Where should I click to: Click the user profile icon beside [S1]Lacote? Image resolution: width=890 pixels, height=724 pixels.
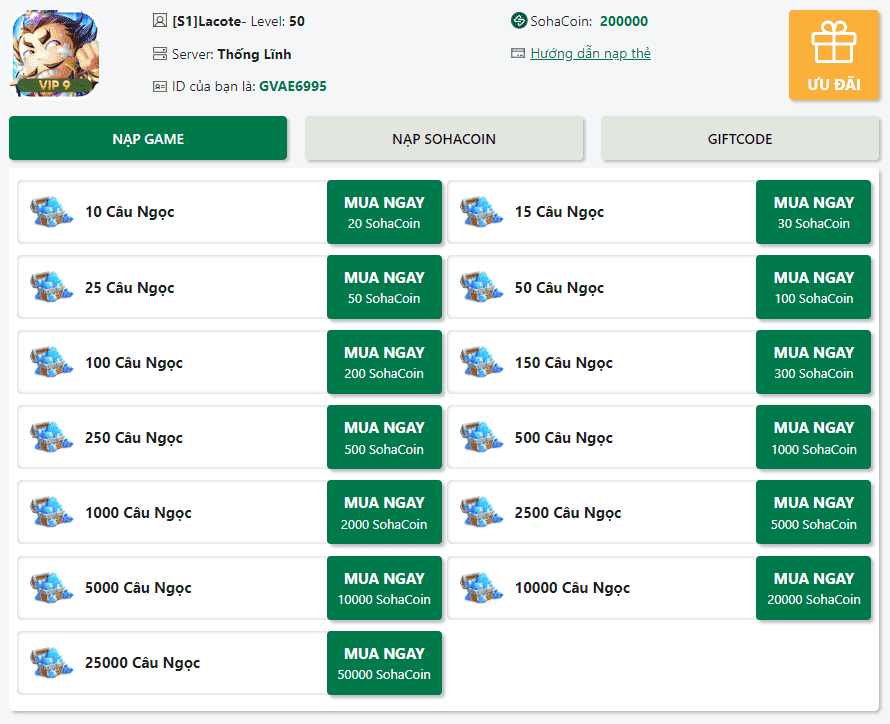160,21
